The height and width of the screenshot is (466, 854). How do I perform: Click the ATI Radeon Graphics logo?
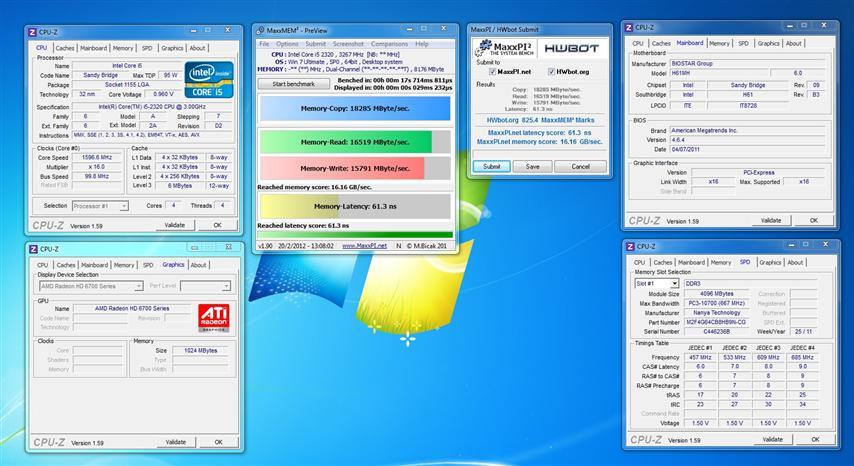(214, 318)
